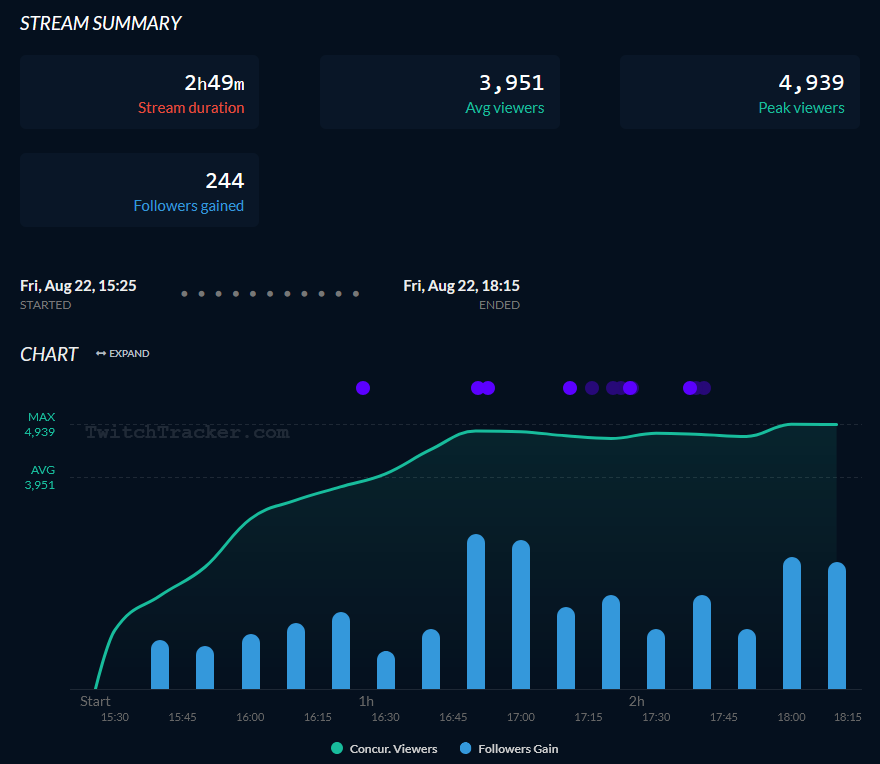The image size is (880, 764).
Task: Click the Start axis label
Action: point(95,701)
